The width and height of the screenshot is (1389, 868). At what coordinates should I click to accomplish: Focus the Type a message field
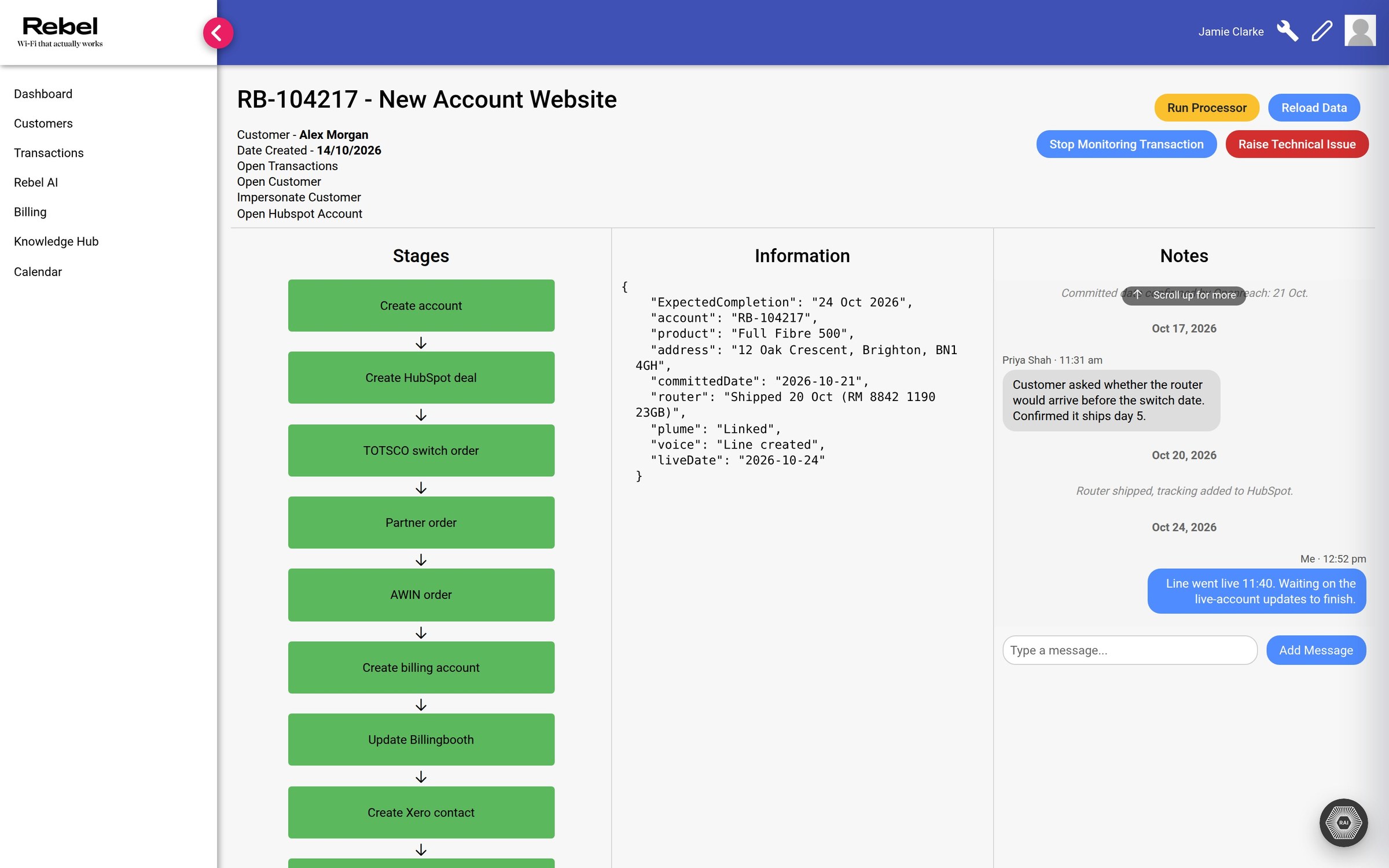1130,650
